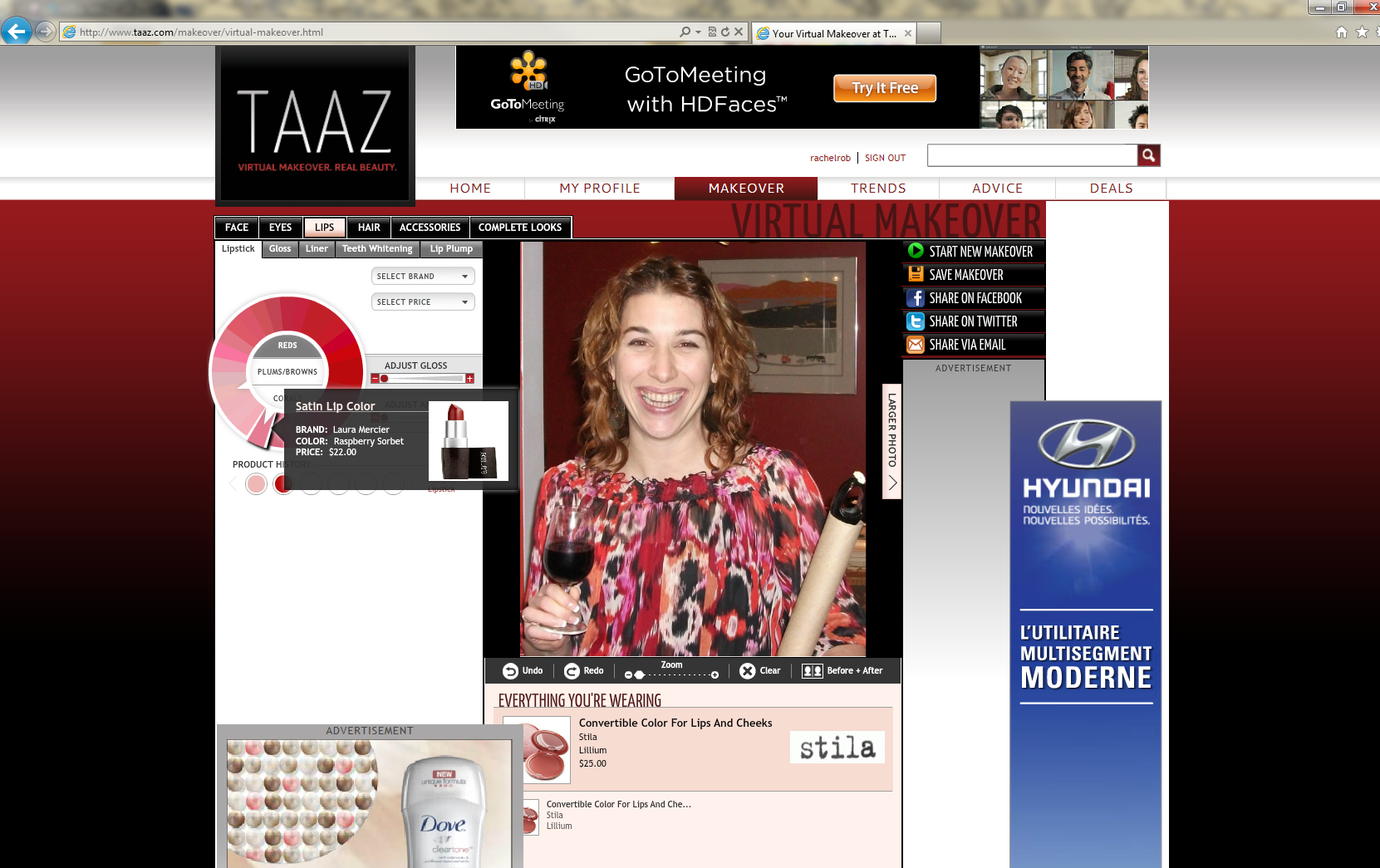Screen dimensions: 1380x868
Task: Open the Select Brand dropdown
Action: point(423,277)
